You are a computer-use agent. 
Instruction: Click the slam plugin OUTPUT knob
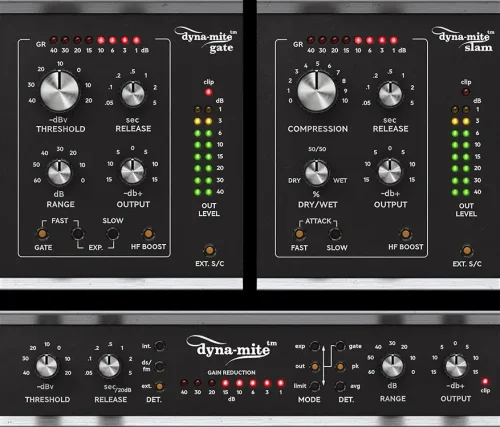click(x=390, y=172)
